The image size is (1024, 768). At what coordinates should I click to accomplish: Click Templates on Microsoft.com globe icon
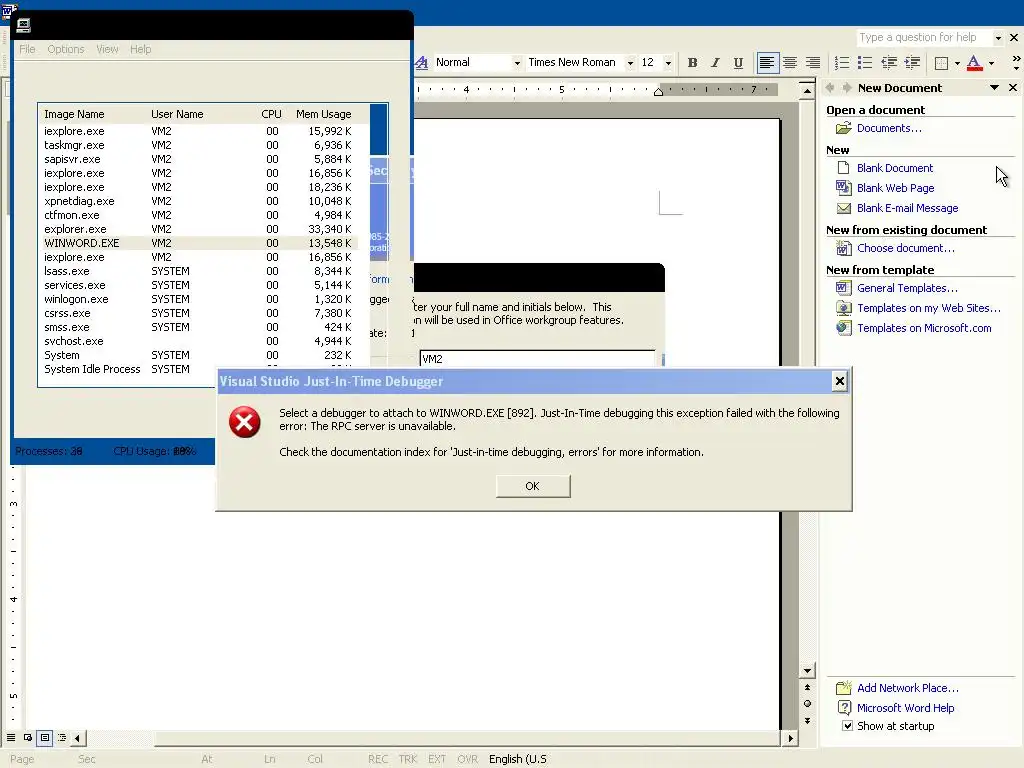(x=844, y=328)
